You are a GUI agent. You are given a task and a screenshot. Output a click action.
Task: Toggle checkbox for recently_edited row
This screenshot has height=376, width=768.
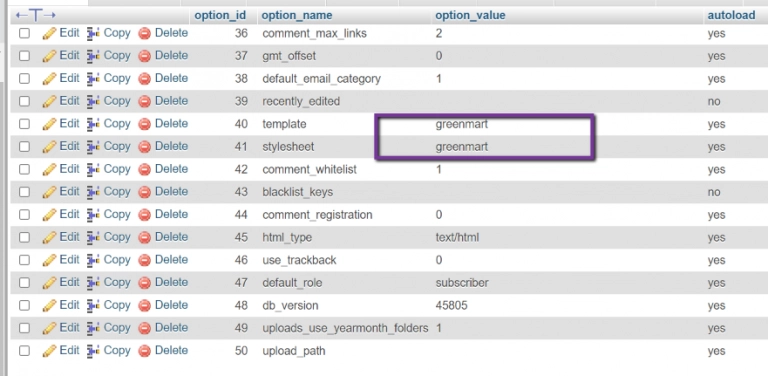(24, 101)
